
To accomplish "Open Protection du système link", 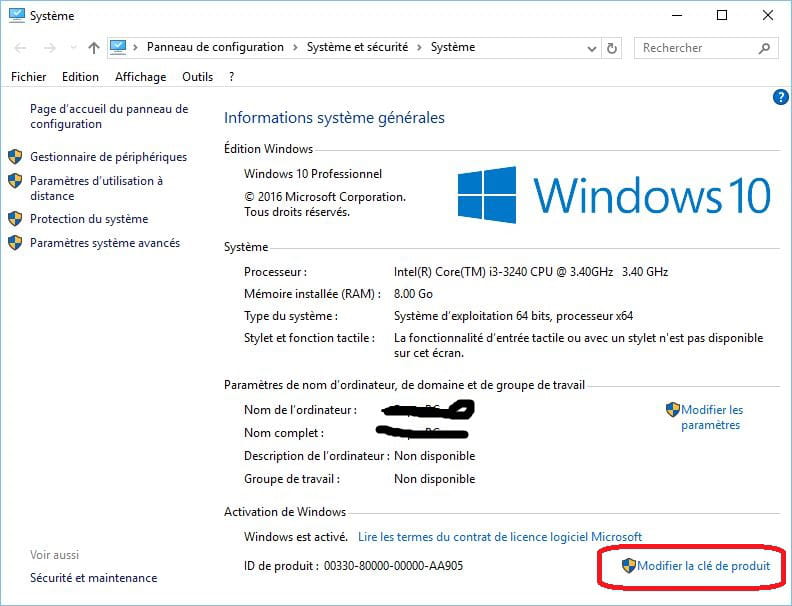I will tap(89, 219).
